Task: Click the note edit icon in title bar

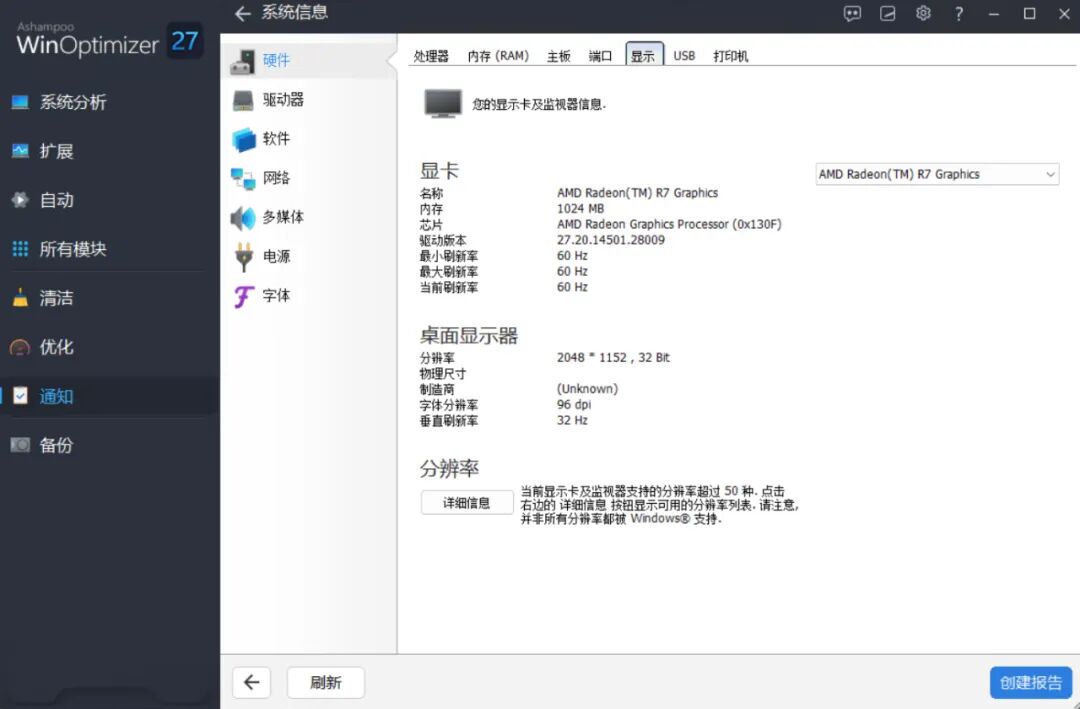Action: pyautogui.click(x=888, y=13)
